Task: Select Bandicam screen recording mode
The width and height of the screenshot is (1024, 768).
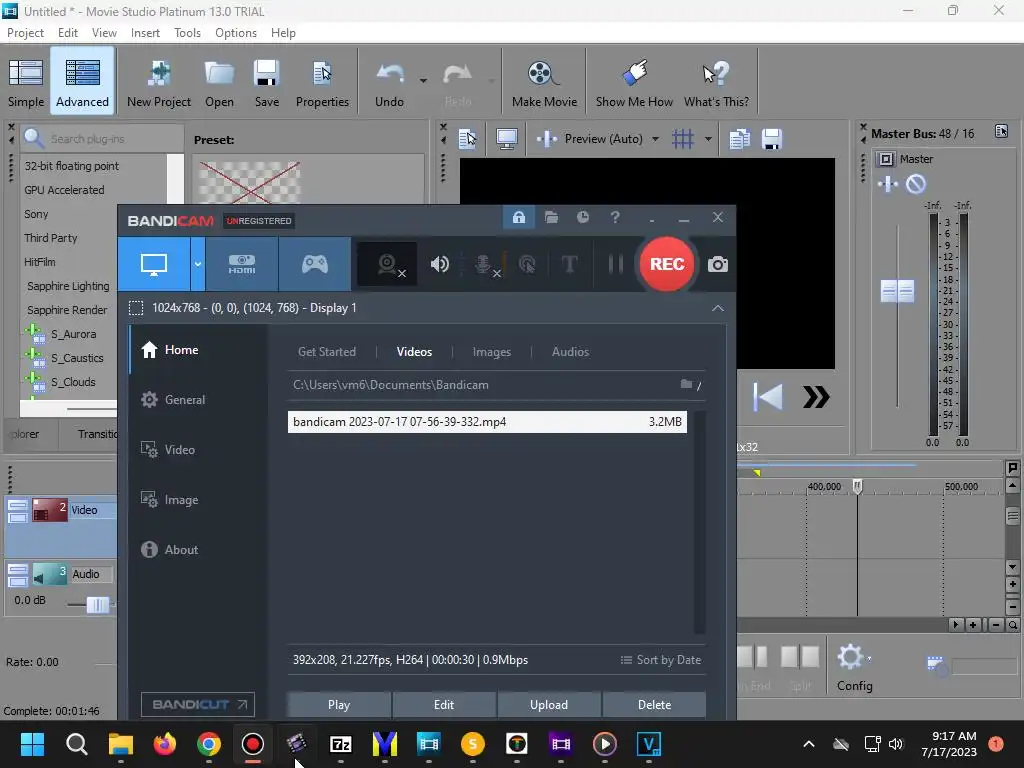Action: (x=154, y=264)
